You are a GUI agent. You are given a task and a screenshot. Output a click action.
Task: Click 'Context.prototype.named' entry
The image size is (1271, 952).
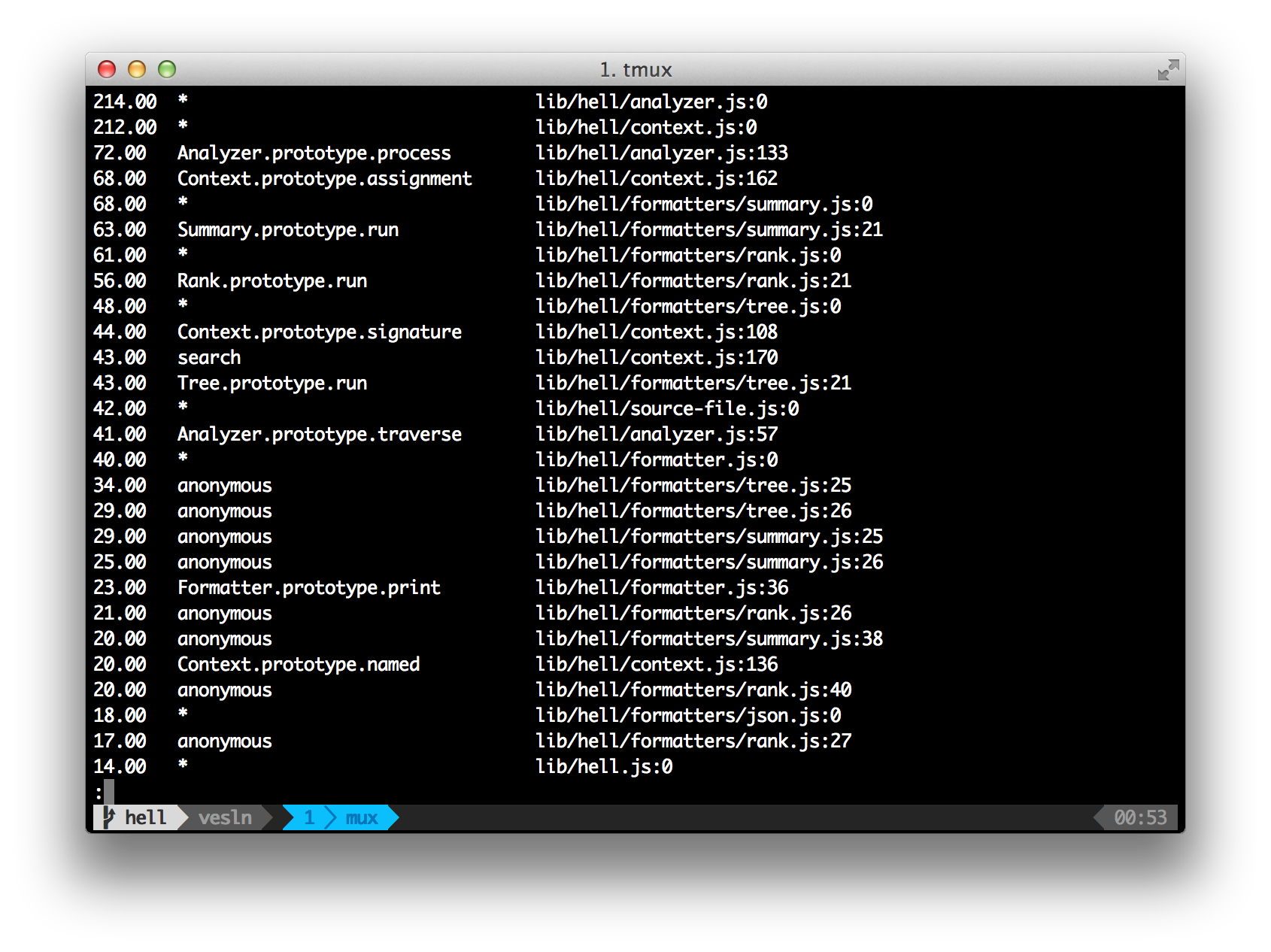coord(299,664)
